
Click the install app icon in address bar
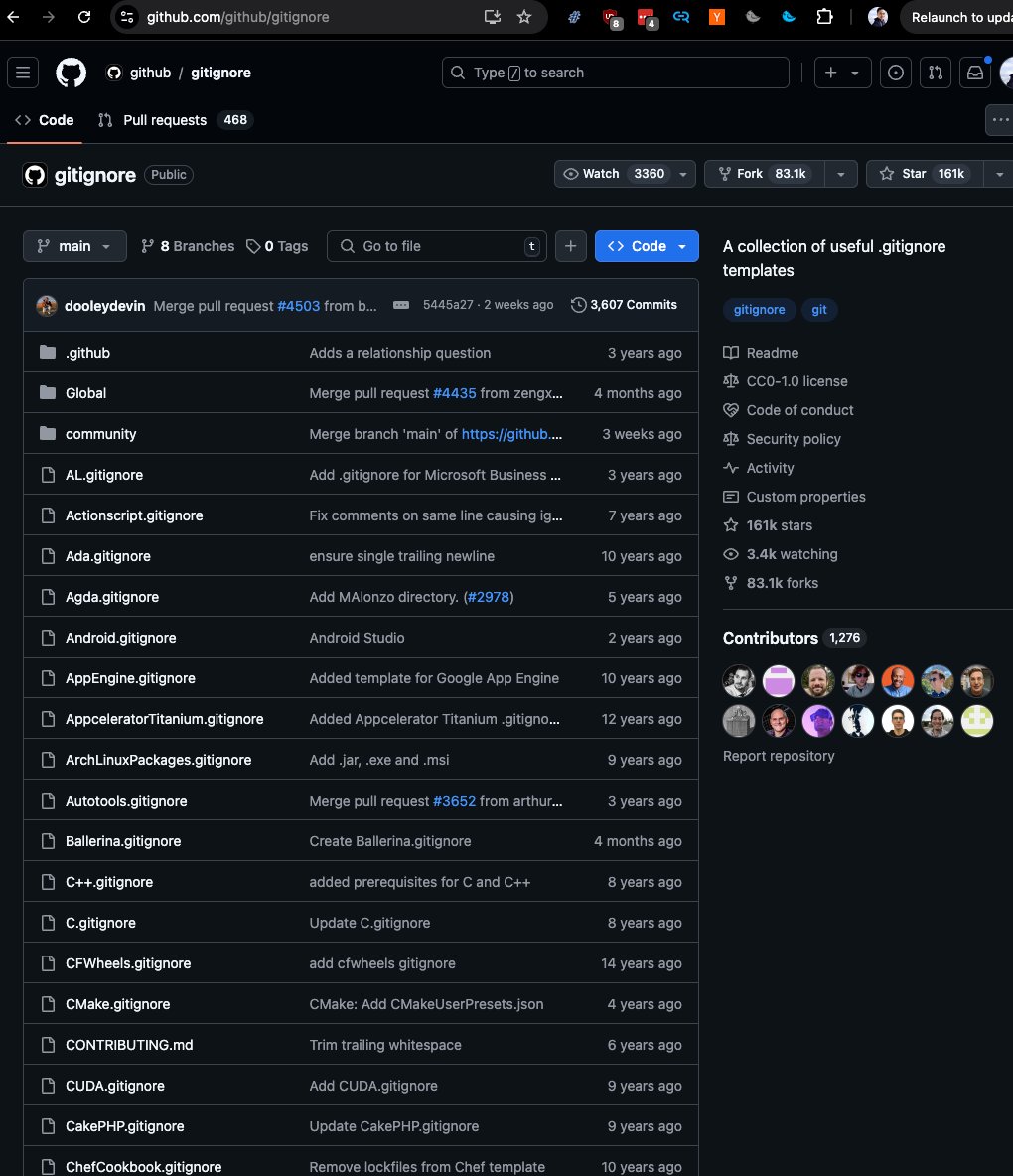(492, 17)
